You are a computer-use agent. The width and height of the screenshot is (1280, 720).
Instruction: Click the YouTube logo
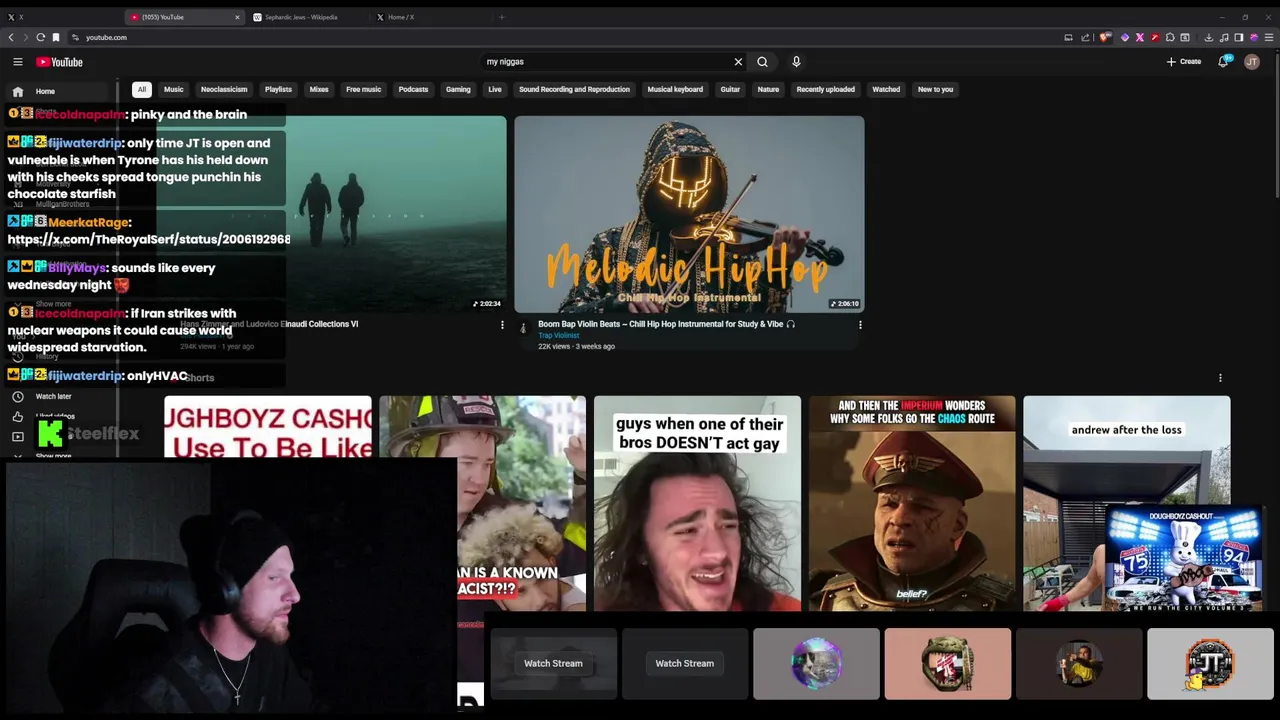pos(59,62)
